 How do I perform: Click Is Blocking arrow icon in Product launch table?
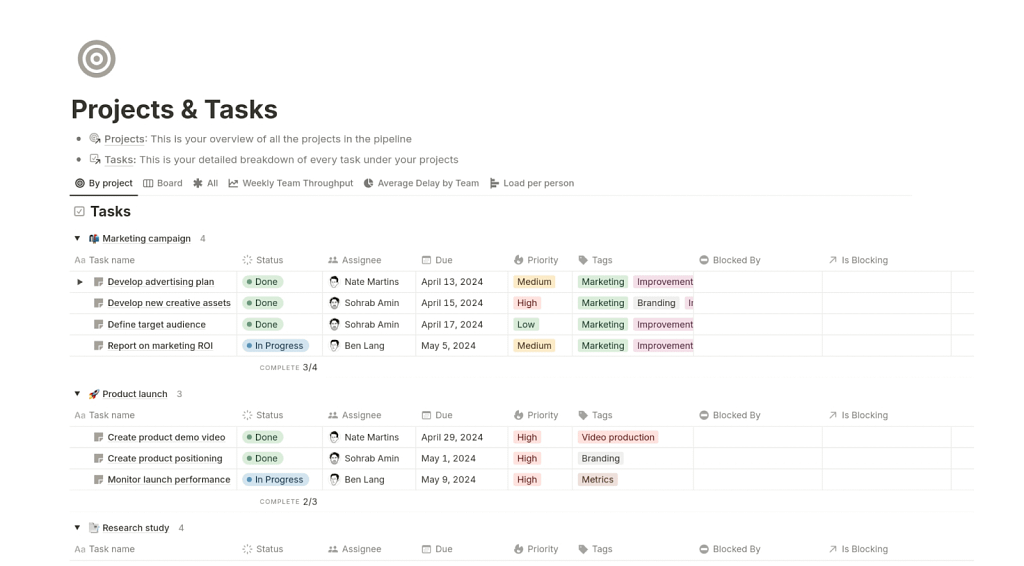pos(833,415)
